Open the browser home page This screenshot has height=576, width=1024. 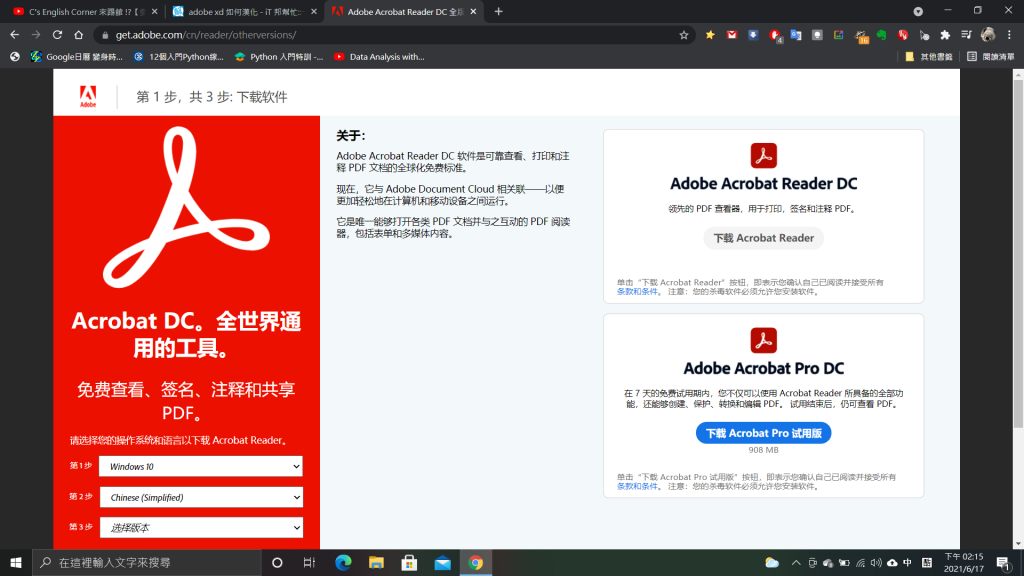(78, 35)
